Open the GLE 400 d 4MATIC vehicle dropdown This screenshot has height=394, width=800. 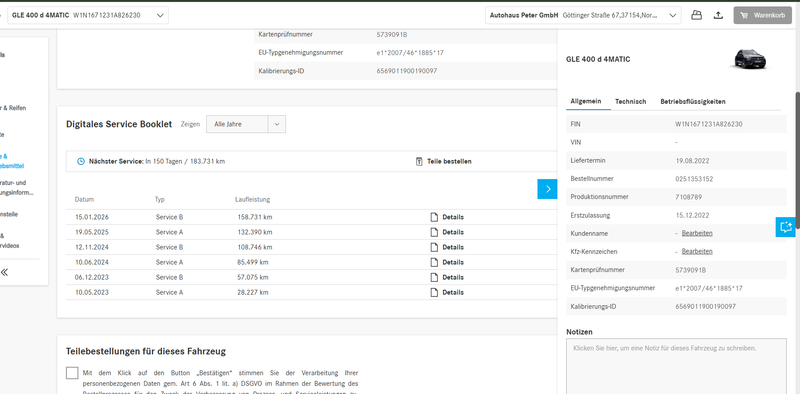pos(88,15)
